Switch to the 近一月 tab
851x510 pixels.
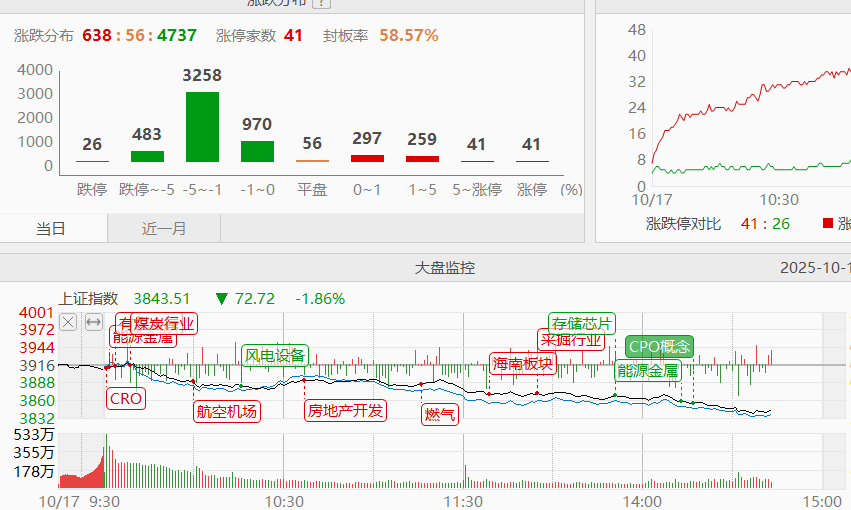click(164, 229)
